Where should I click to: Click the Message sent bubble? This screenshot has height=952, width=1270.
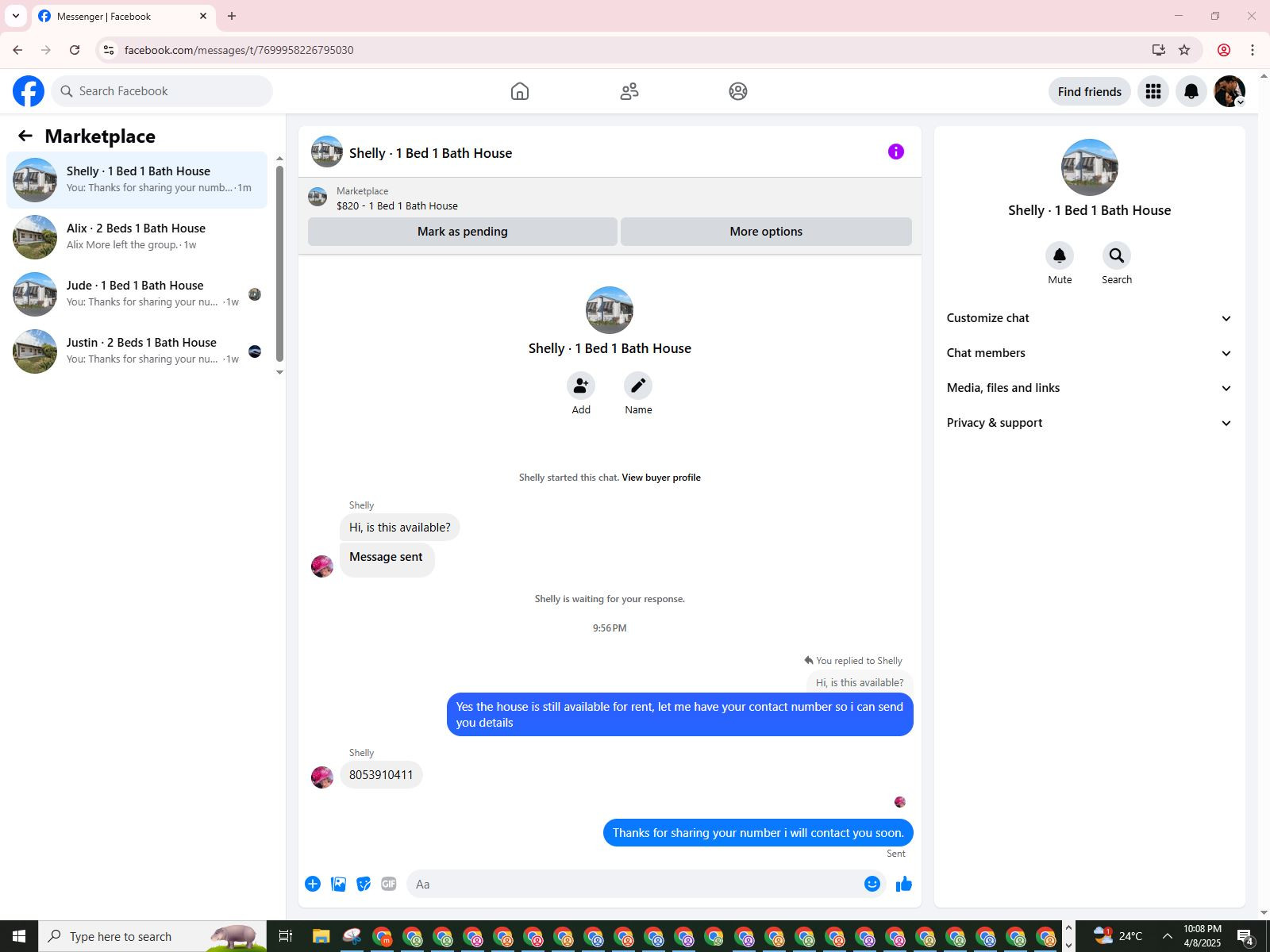(387, 559)
